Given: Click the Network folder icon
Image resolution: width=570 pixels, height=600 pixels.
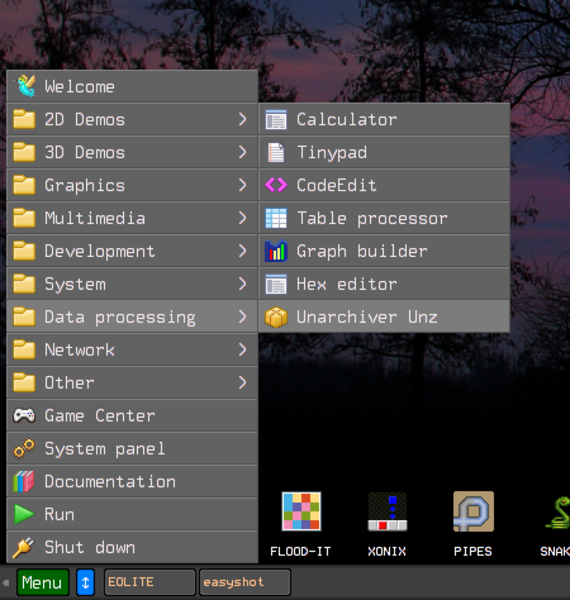Looking at the screenshot, I should [24, 349].
